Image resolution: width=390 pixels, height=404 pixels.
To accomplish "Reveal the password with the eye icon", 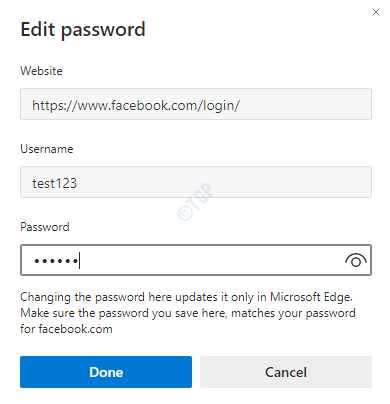I will click(356, 260).
